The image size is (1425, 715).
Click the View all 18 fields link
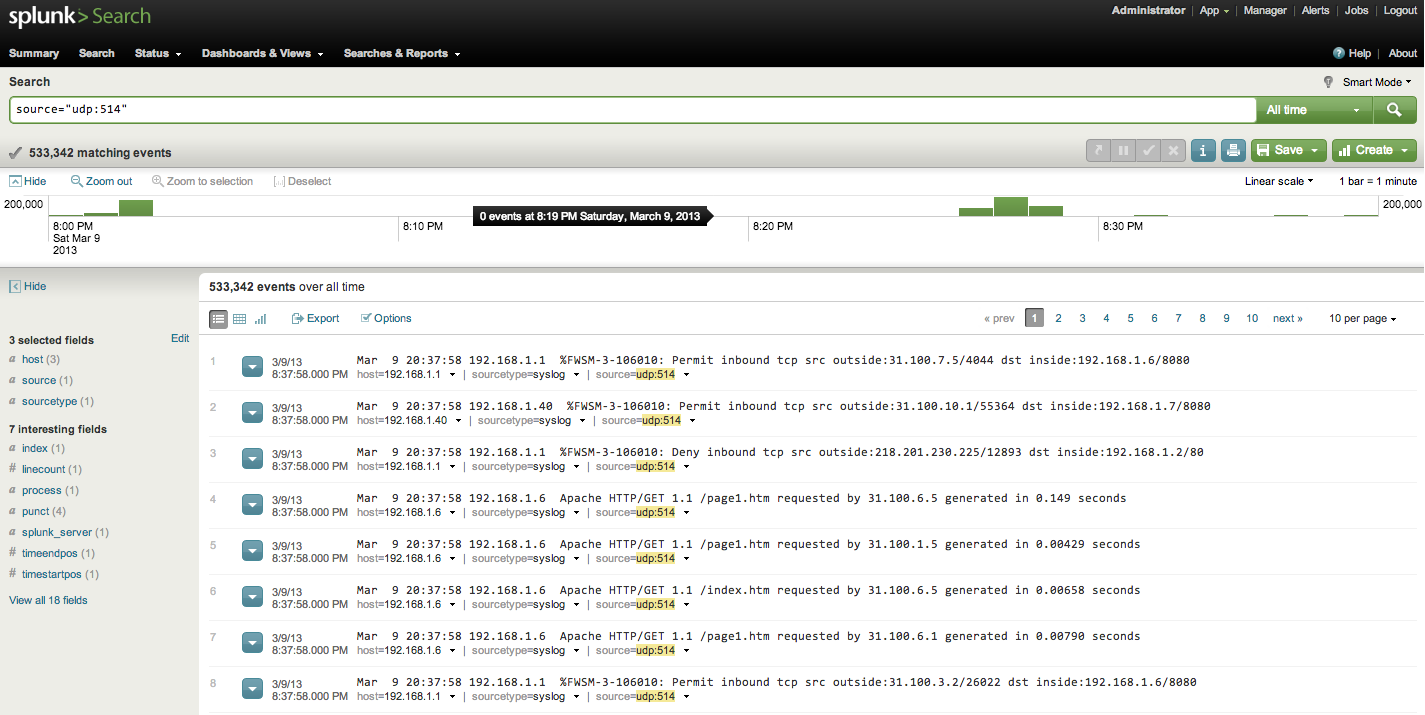tap(48, 600)
